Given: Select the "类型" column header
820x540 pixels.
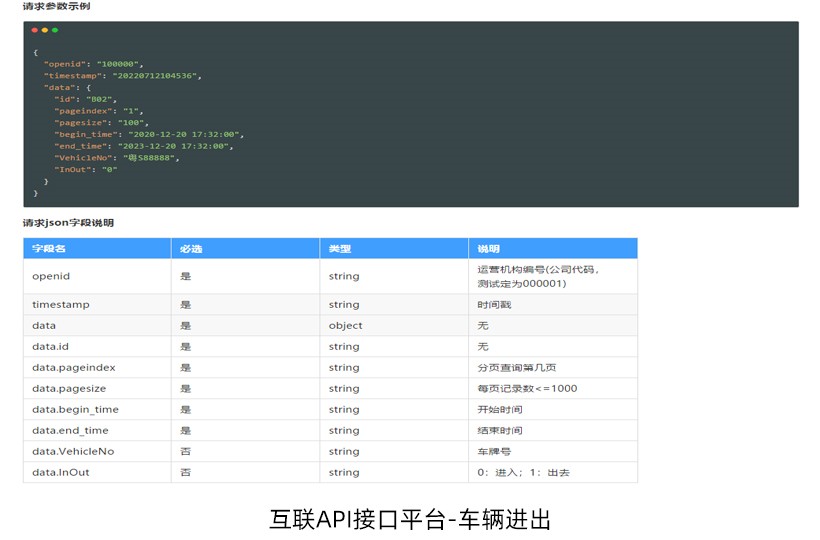Looking at the screenshot, I should point(339,248).
